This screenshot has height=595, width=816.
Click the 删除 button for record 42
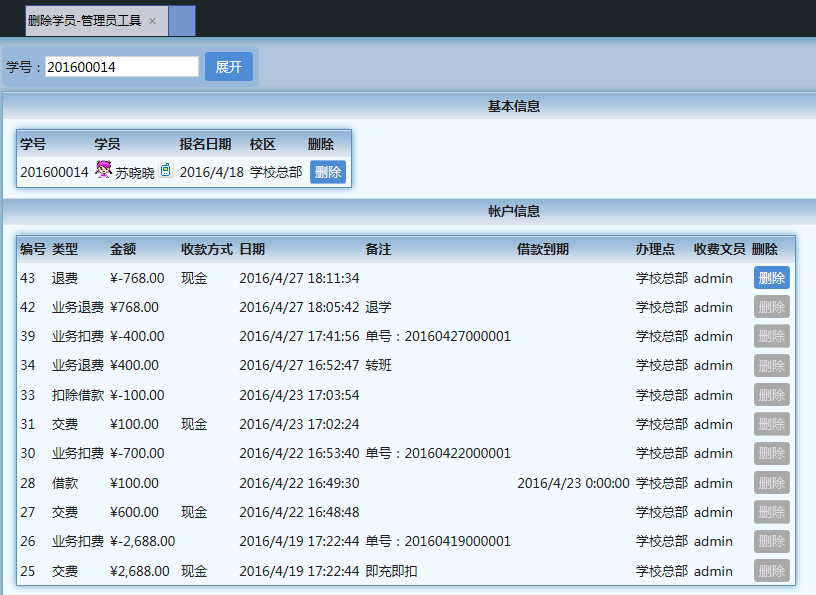pyautogui.click(x=771, y=307)
